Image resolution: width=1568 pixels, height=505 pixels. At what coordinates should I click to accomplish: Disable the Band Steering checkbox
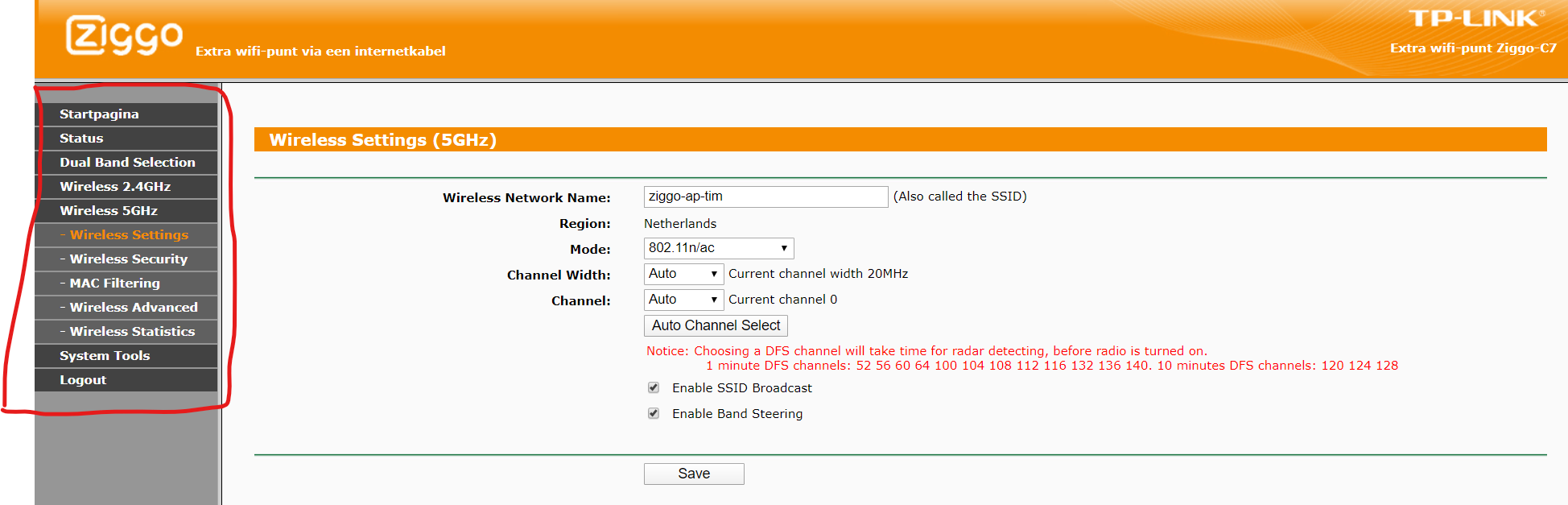pyautogui.click(x=654, y=414)
